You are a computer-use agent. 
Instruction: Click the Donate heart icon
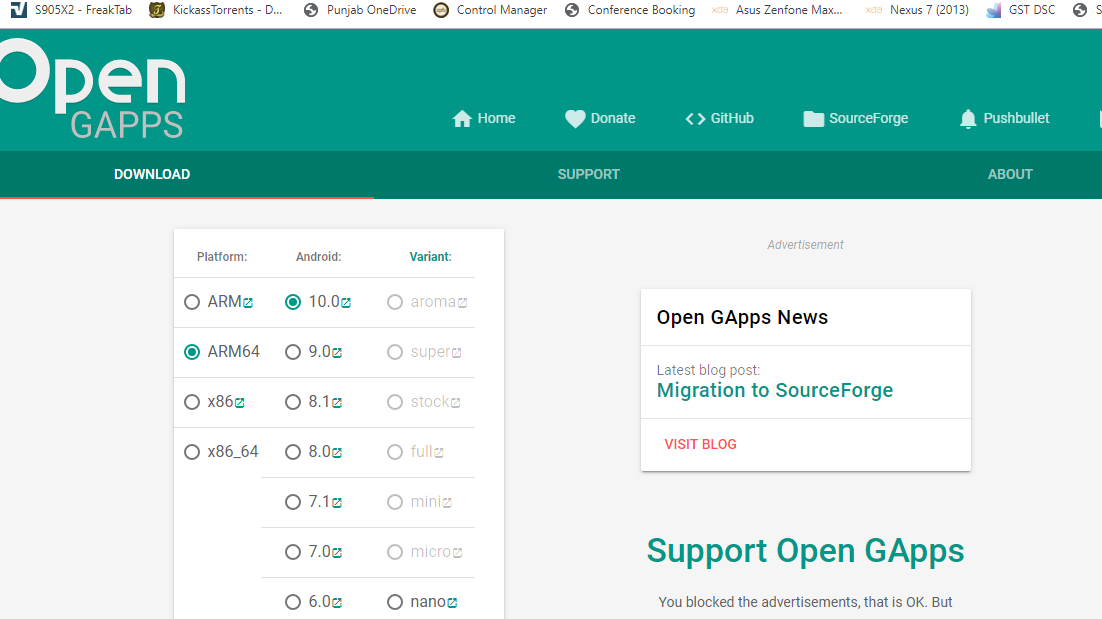point(575,119)
